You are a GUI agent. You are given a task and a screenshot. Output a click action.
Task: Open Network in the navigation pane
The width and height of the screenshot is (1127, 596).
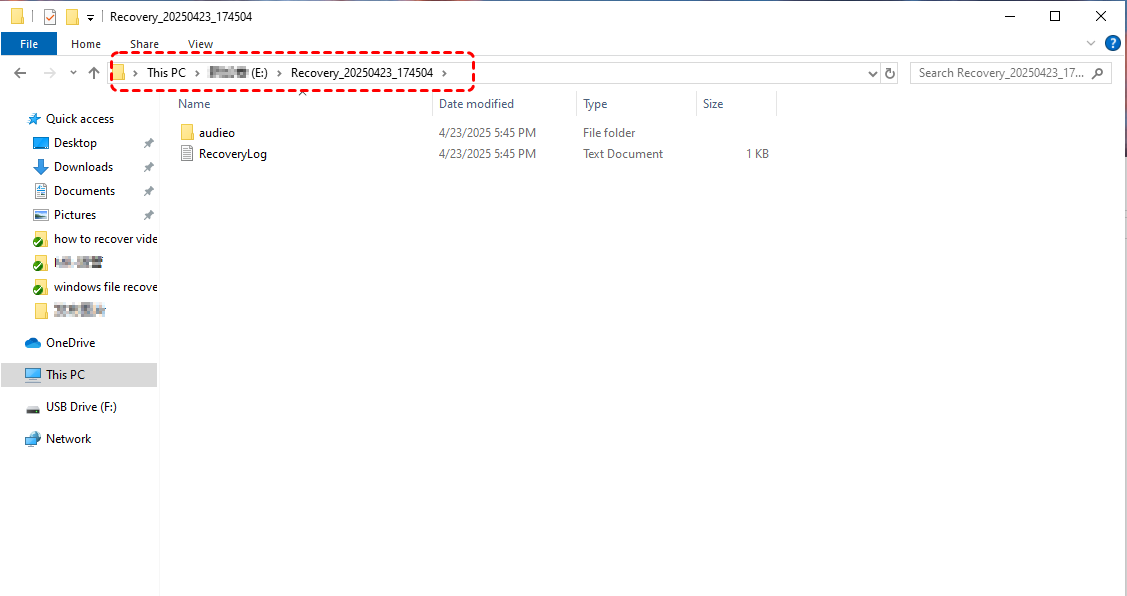68,439
